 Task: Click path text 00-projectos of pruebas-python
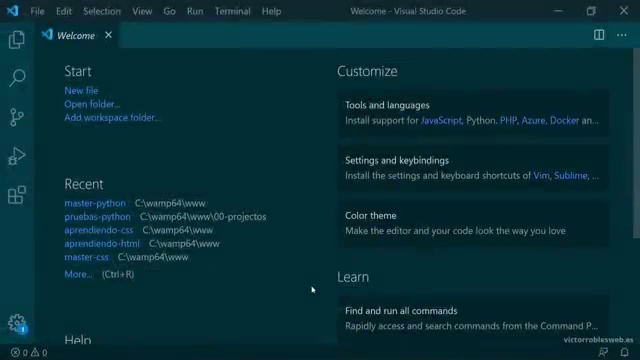click(x=240, y=216)
